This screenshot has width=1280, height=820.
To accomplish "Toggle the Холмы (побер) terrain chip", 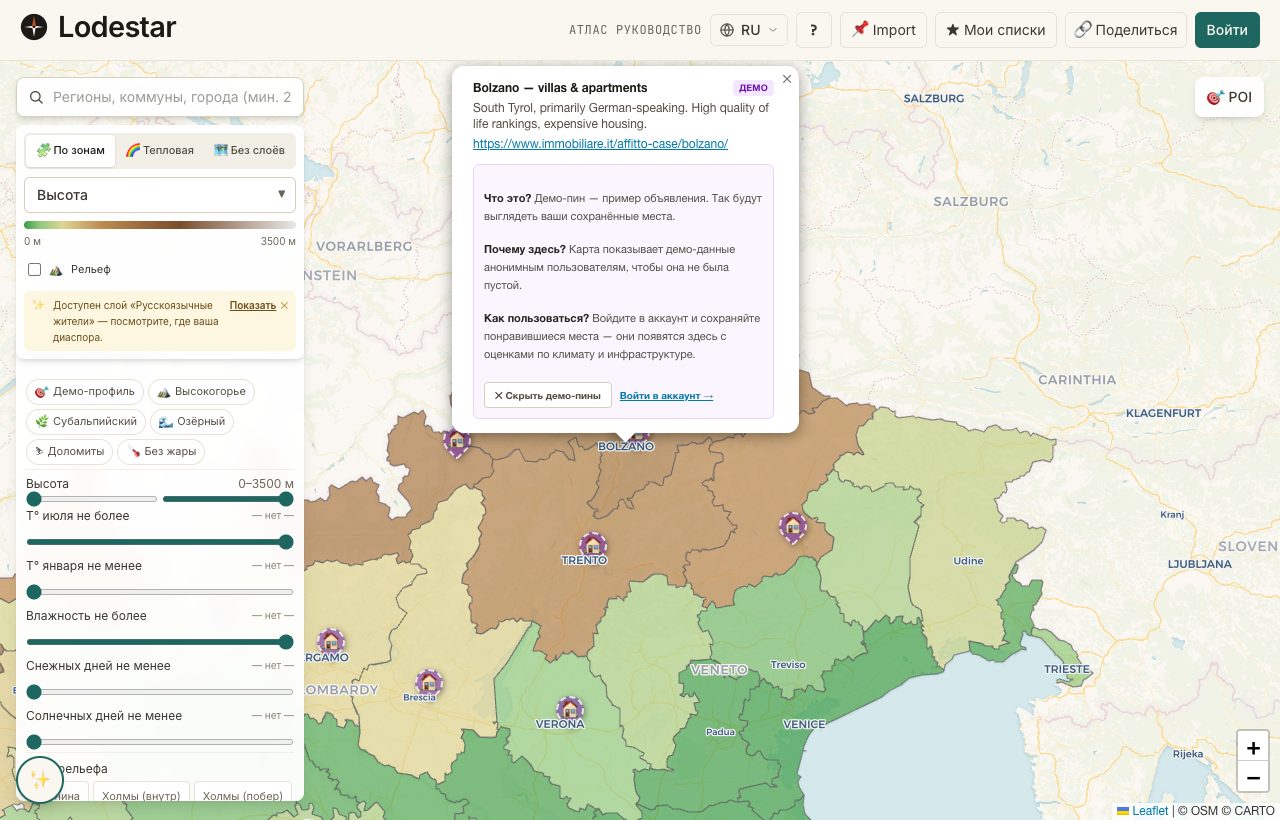I will (x=243, y=792).
